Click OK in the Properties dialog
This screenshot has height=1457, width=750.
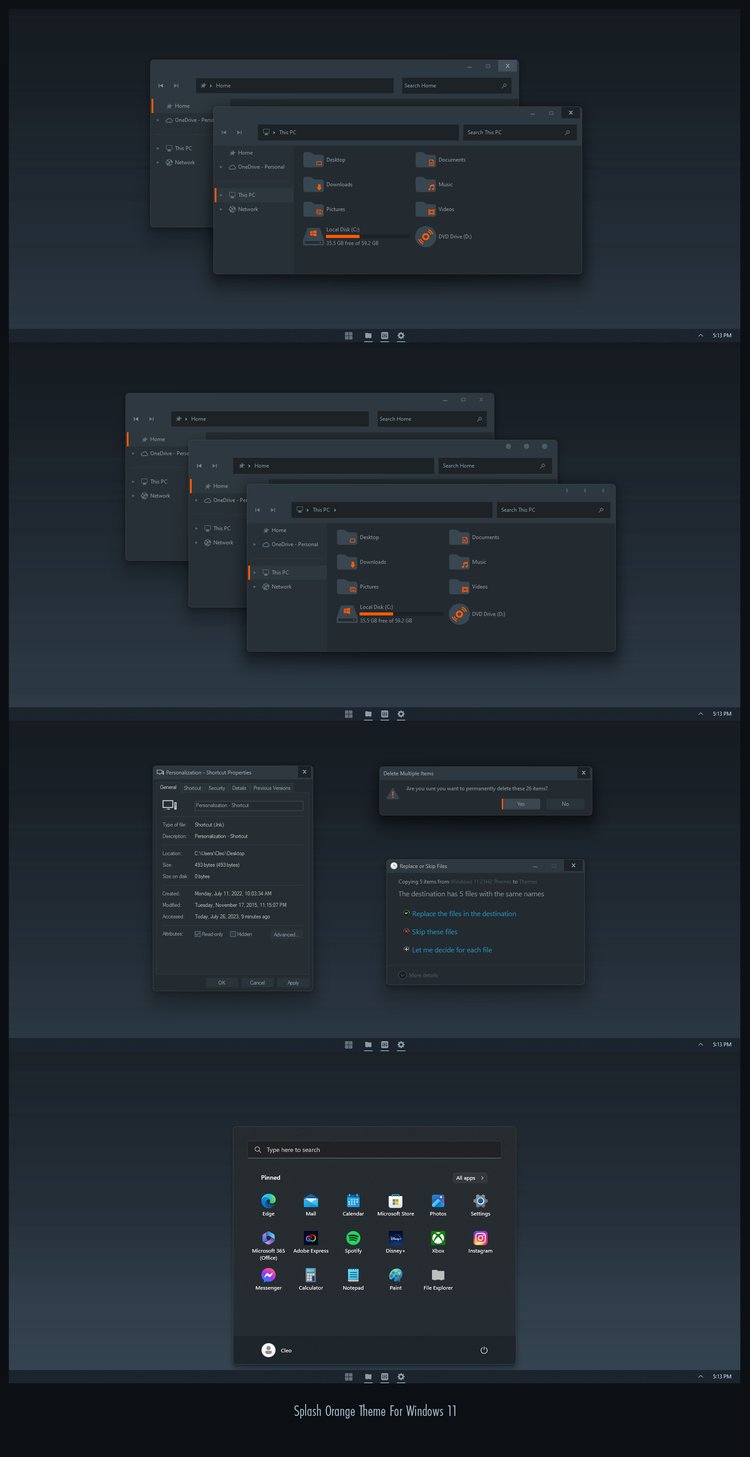click(222, 983)
